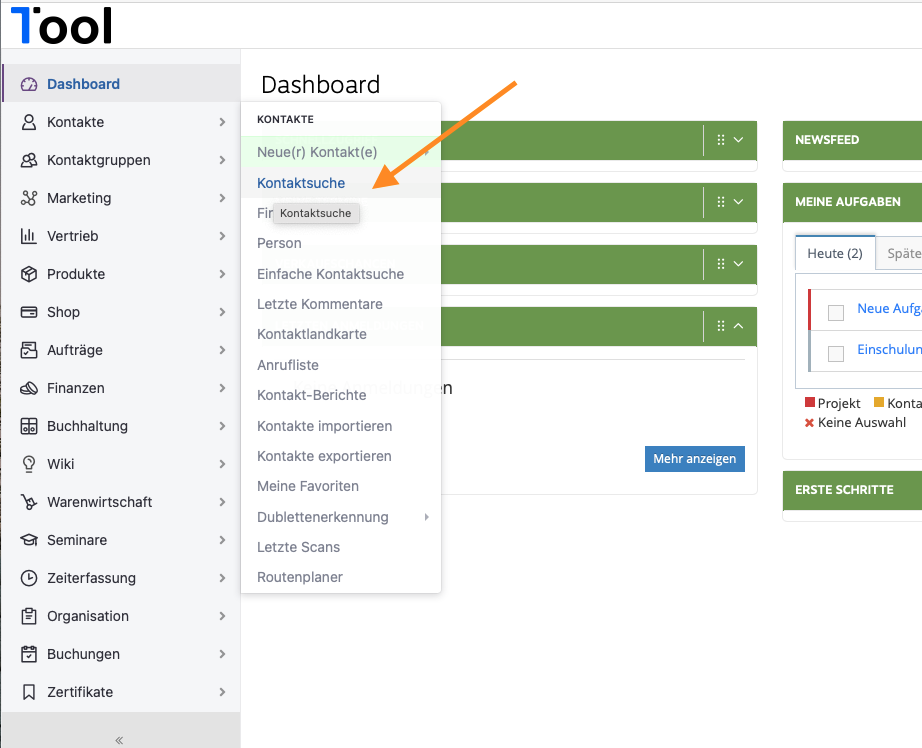Viewport: 922px width, 748px height.
Task: Click the Marketing nodes icon
Action: click(x=29, y=198)
